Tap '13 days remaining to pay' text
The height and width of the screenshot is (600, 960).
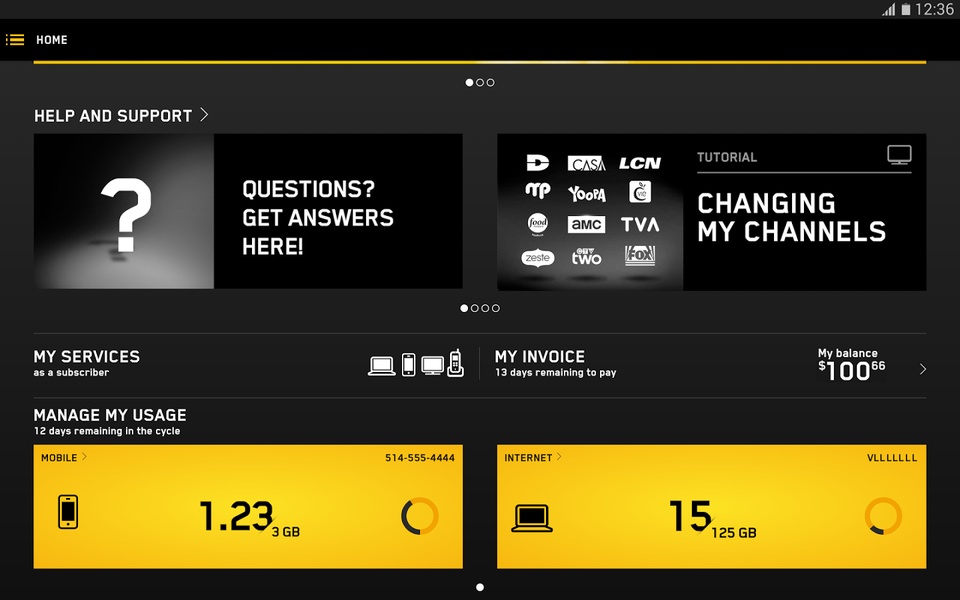(x=555, y=373)
